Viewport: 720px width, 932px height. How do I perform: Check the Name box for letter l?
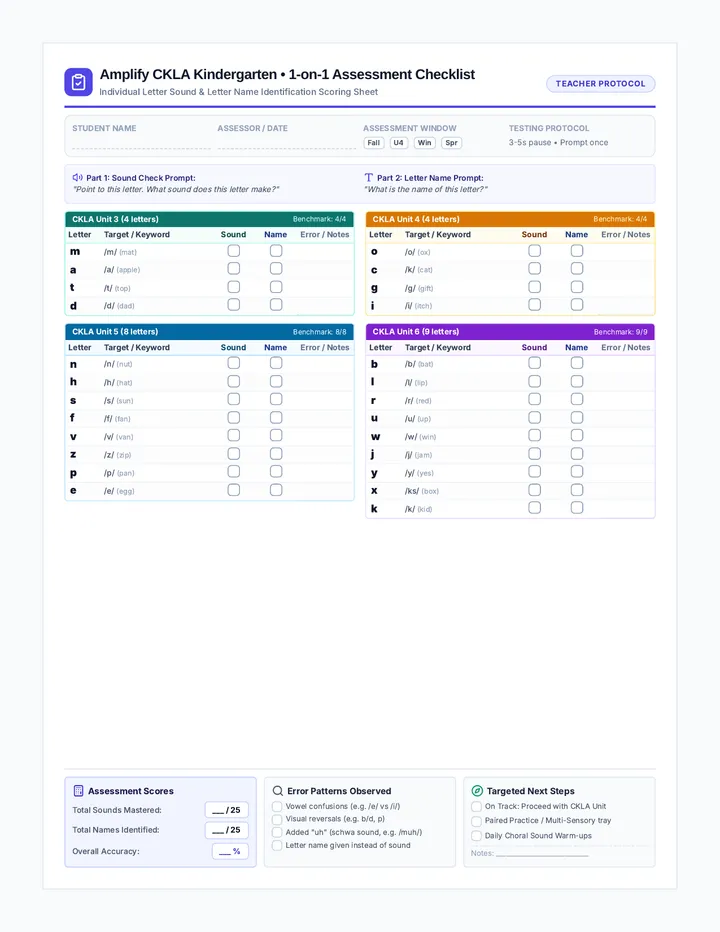click(577, 382)
